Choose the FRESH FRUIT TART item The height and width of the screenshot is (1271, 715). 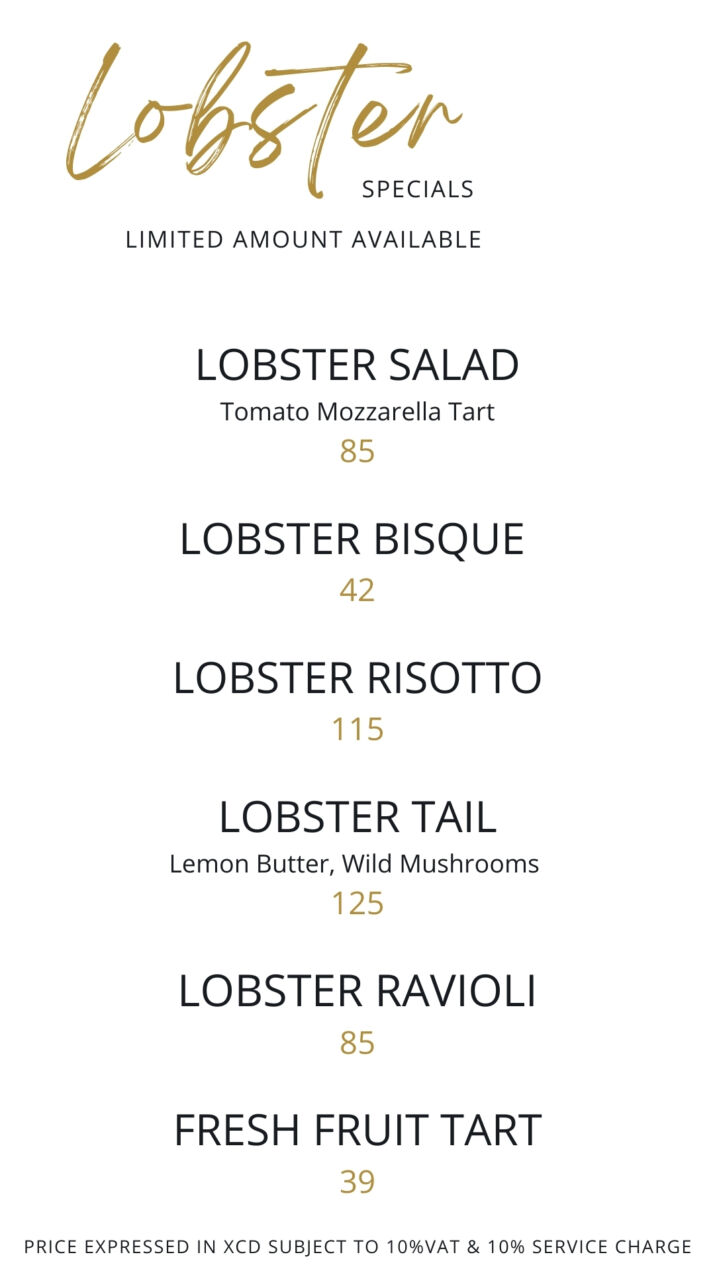pyautogui.click(x=357, y=1130)
